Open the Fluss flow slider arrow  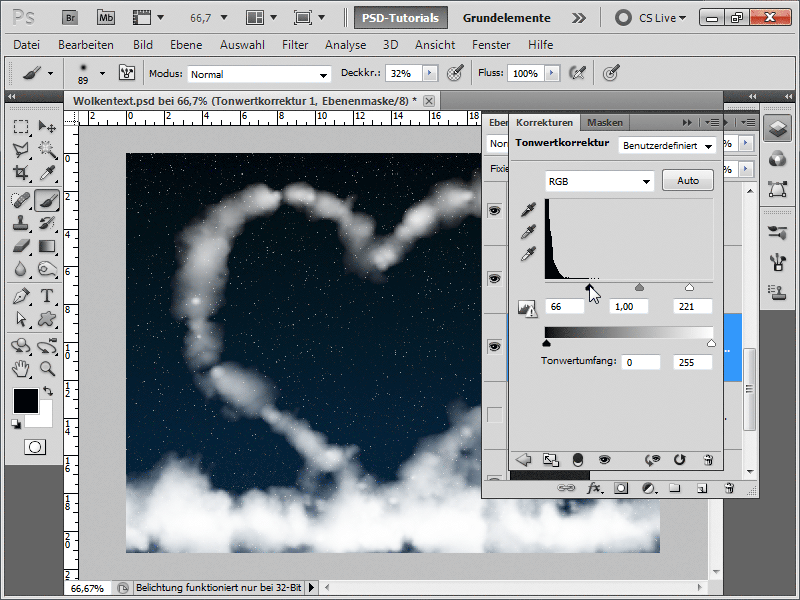tap(552, 73)
